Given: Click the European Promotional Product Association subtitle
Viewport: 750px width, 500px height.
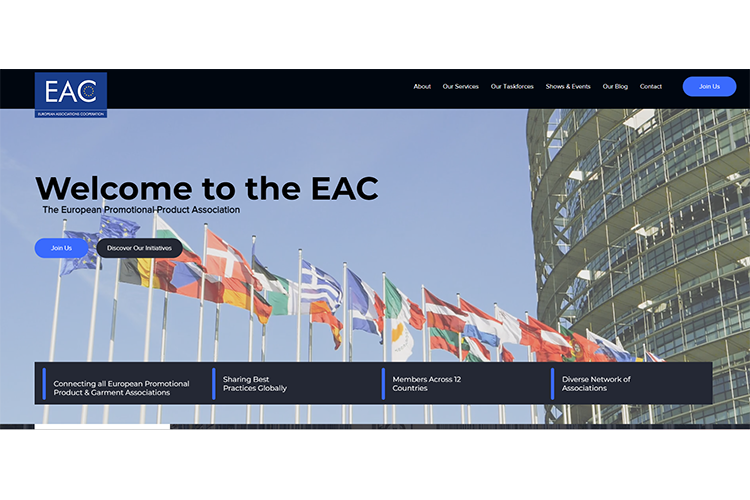Looking at the screenshot, I should [141, 210].
